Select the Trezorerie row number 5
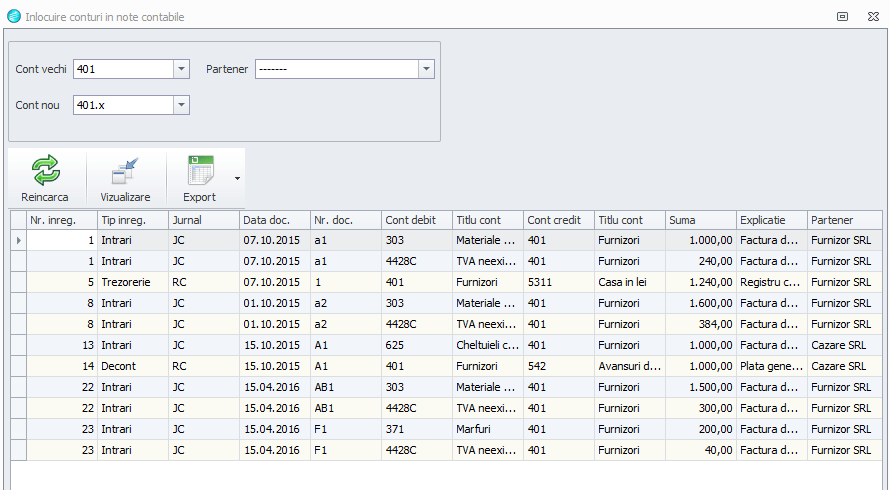Screen dimensions: 890x490 pyautogui.click(x=446, y=282)
